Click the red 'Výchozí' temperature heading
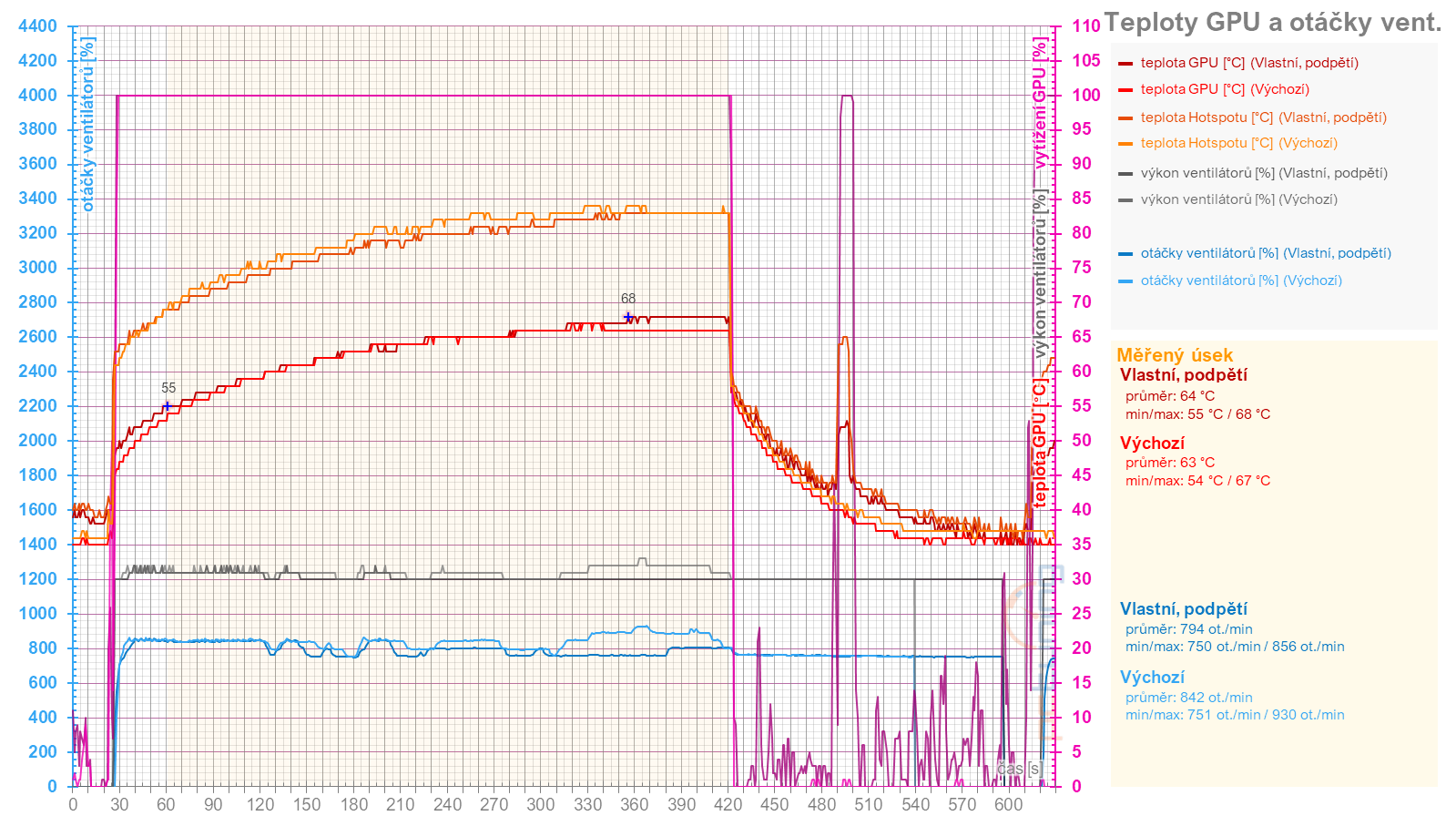This screenshot has height=816, width=1456. 1152,444
